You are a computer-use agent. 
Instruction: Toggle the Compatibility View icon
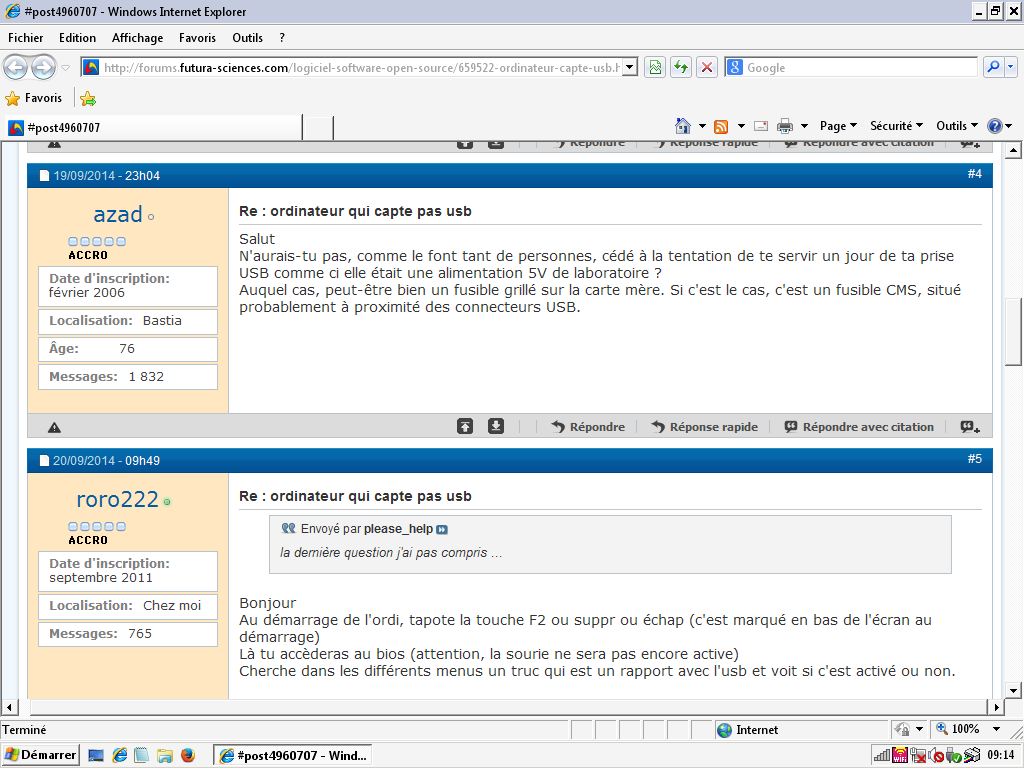tap(655, 67)
